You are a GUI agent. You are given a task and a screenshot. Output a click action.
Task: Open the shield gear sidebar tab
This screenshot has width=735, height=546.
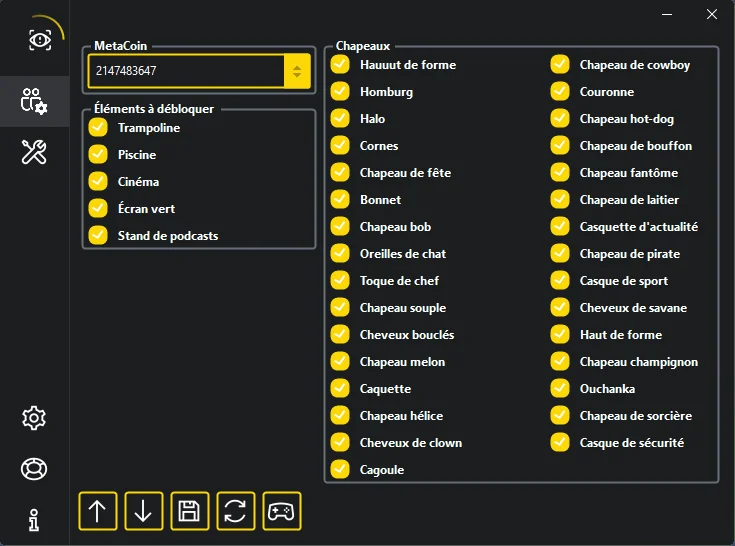(34, 101)
